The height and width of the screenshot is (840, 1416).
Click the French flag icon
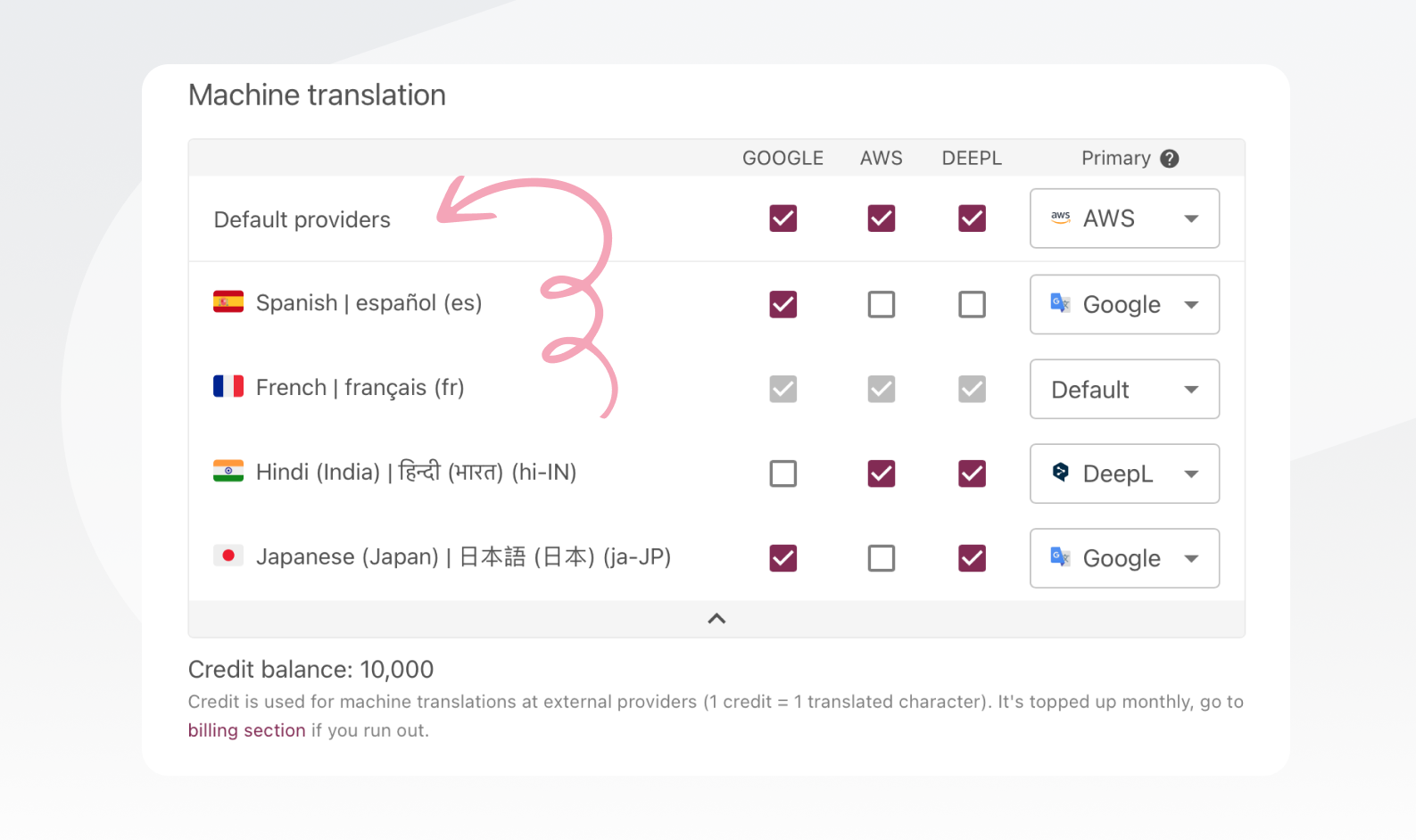[228, 386]
